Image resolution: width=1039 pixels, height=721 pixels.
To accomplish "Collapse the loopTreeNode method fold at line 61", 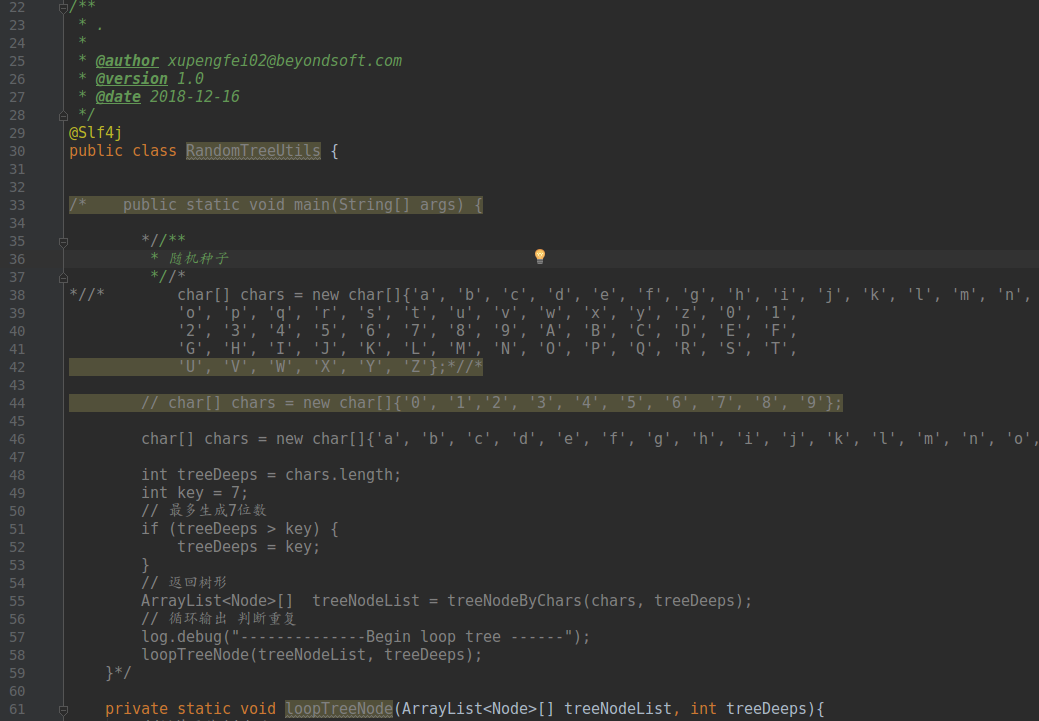I will click(x=64, y=710).
